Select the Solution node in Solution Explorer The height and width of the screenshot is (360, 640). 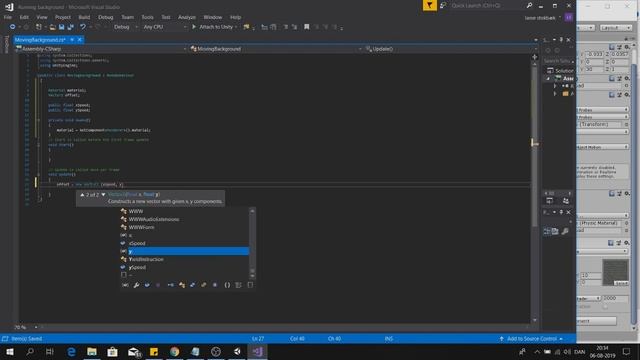tap(561, 71)
